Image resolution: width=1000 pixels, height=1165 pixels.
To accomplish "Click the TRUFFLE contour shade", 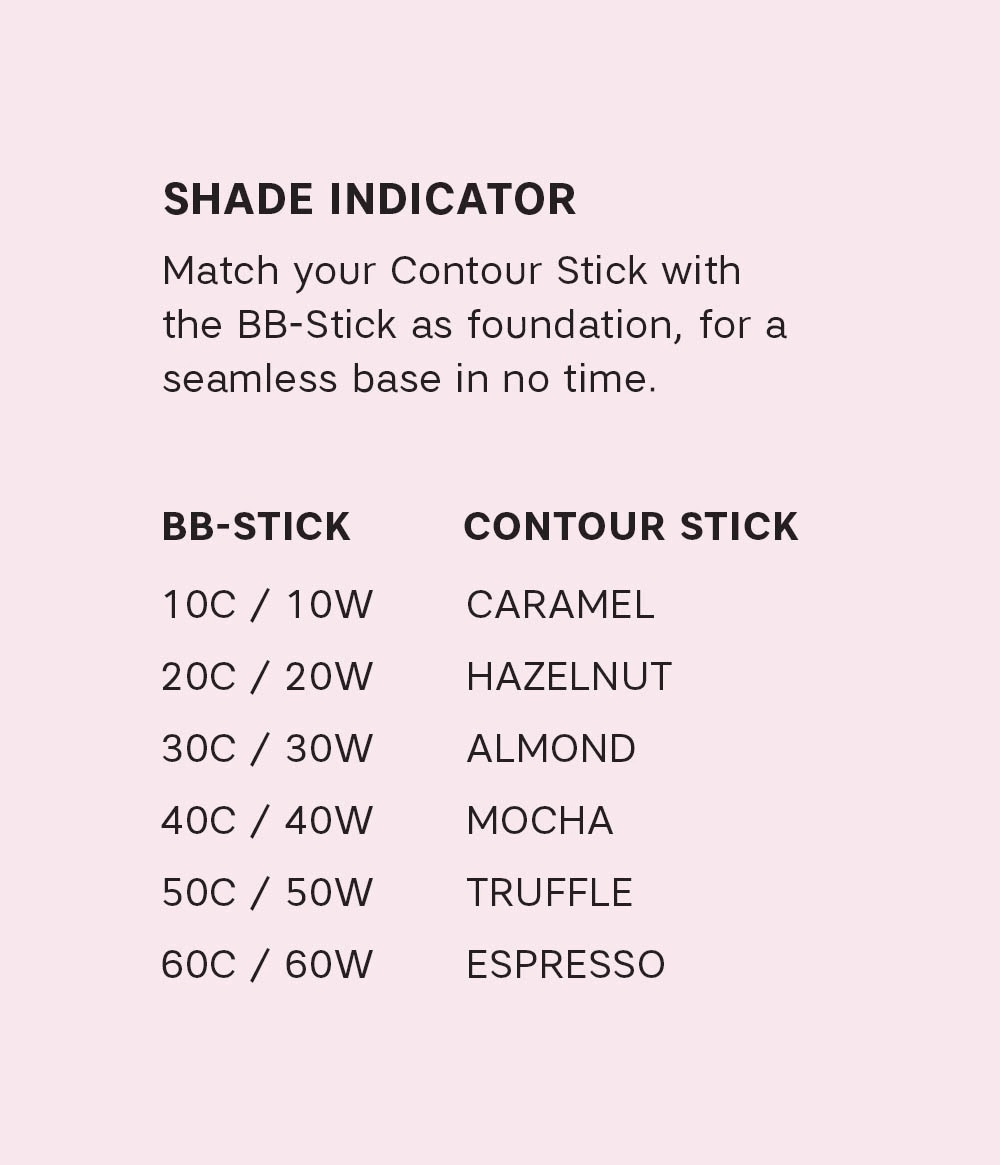I will 549,893.
